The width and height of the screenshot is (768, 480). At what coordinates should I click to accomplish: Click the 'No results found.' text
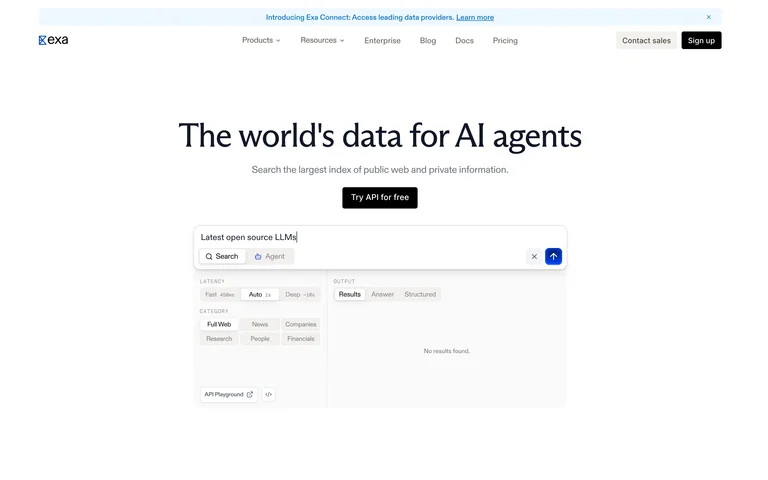(447, 351)
